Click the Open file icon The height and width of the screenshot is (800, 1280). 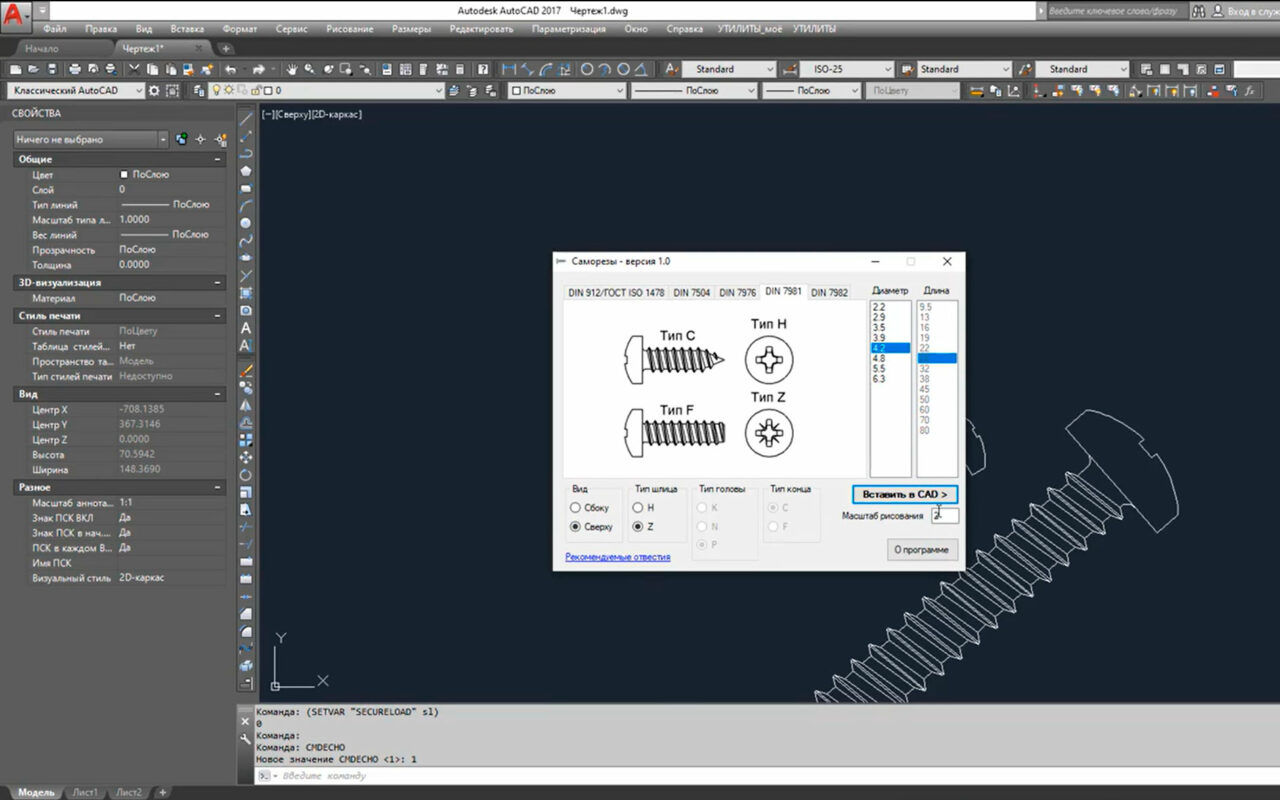(x=33, y=69)
